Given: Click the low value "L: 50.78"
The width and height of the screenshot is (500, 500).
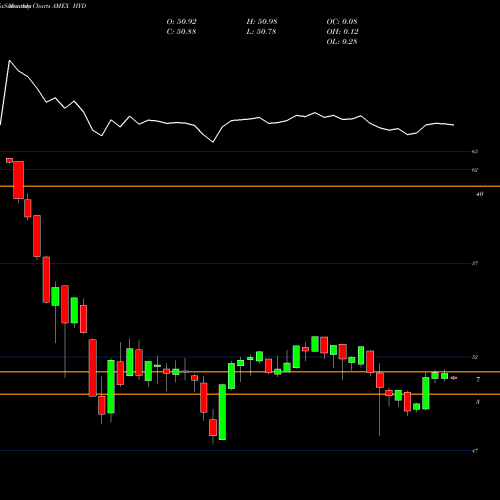Looking at the screenshot, I should (x=261, y=32).
